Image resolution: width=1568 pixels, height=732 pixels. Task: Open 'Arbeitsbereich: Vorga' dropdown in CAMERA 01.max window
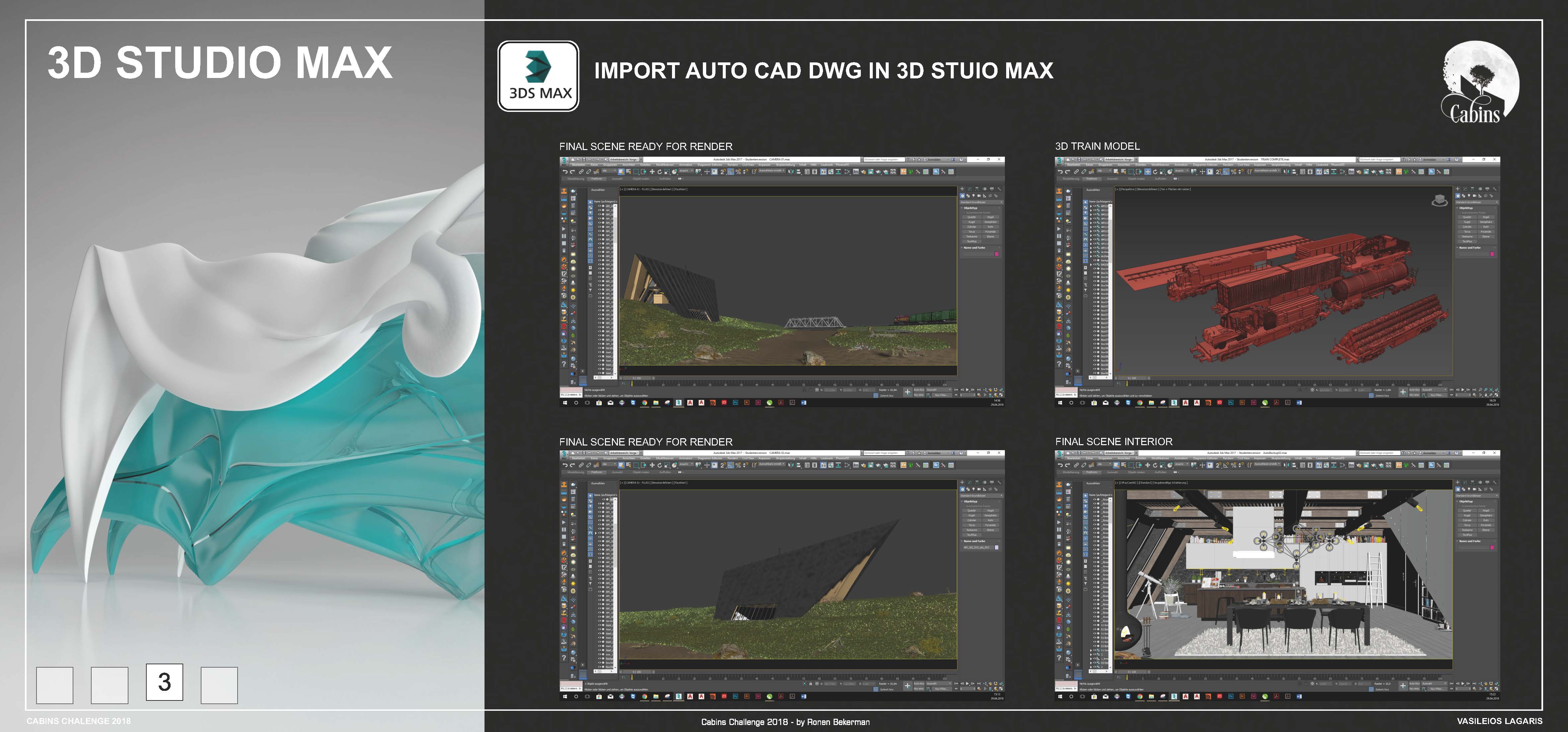coord(625,160)
